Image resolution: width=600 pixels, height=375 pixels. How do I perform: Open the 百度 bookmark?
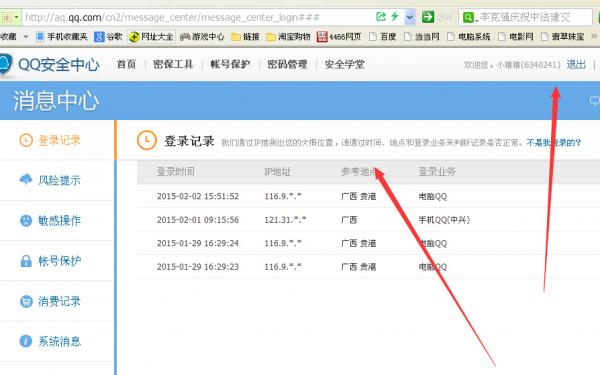tap(383, 37)
